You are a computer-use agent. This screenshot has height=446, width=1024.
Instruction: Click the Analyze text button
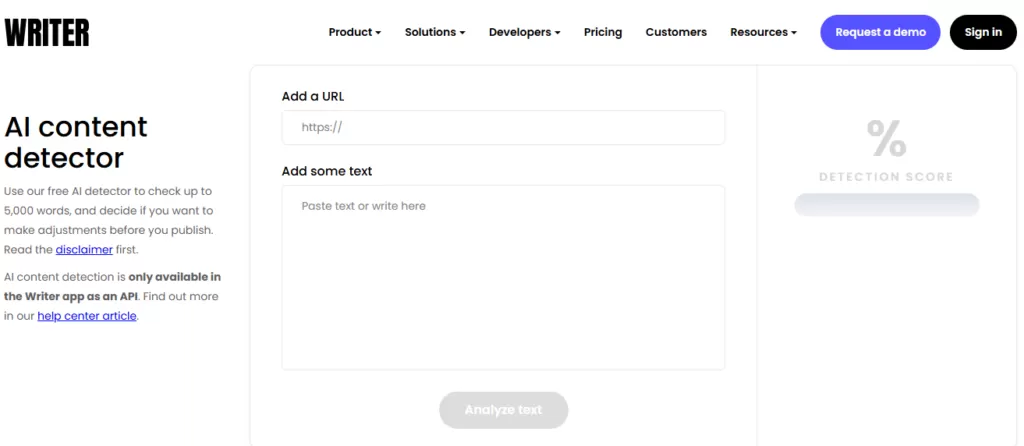(504, 410)
